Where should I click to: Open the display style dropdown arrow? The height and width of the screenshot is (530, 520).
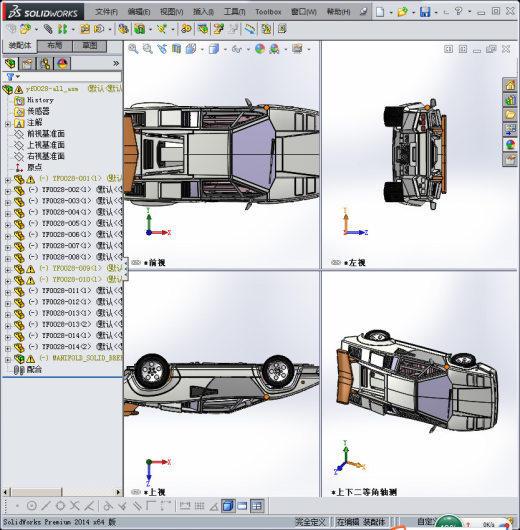pyautogui.click(x=225, y=50)
